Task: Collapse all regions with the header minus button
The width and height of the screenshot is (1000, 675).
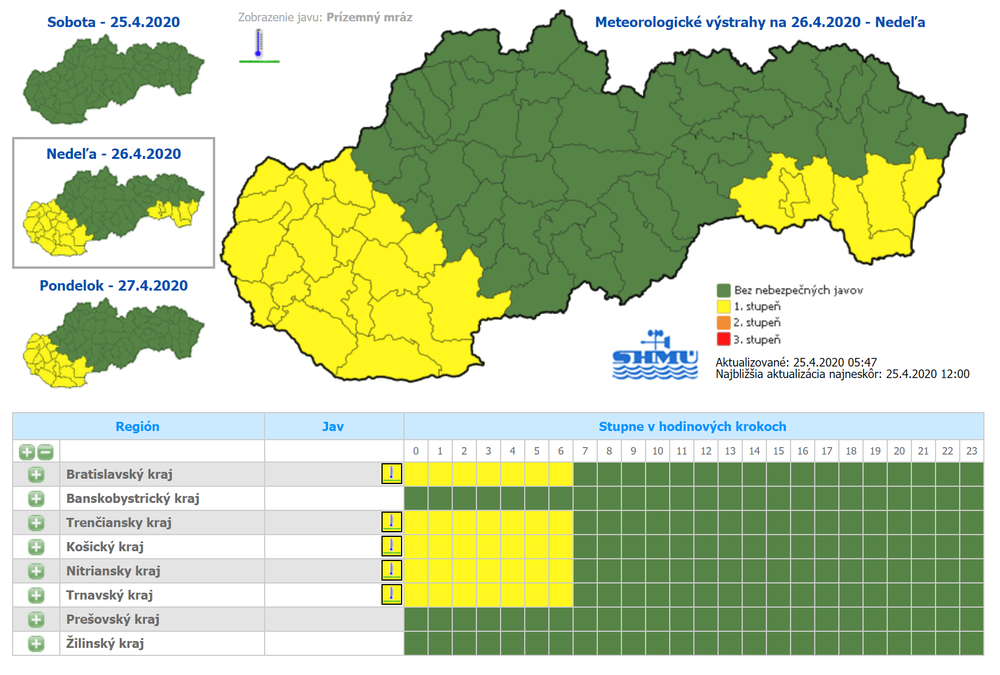Action: pos(46,451)
